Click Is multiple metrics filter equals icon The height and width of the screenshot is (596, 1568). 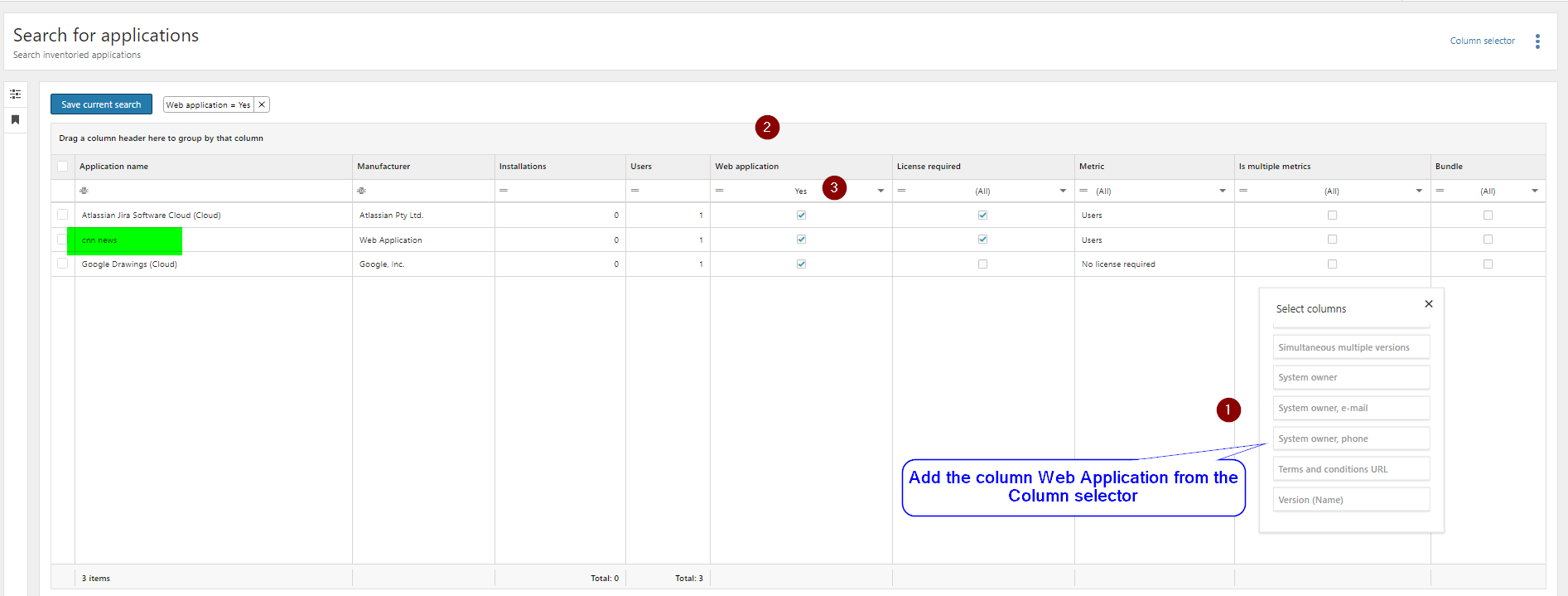point(1243,191)
